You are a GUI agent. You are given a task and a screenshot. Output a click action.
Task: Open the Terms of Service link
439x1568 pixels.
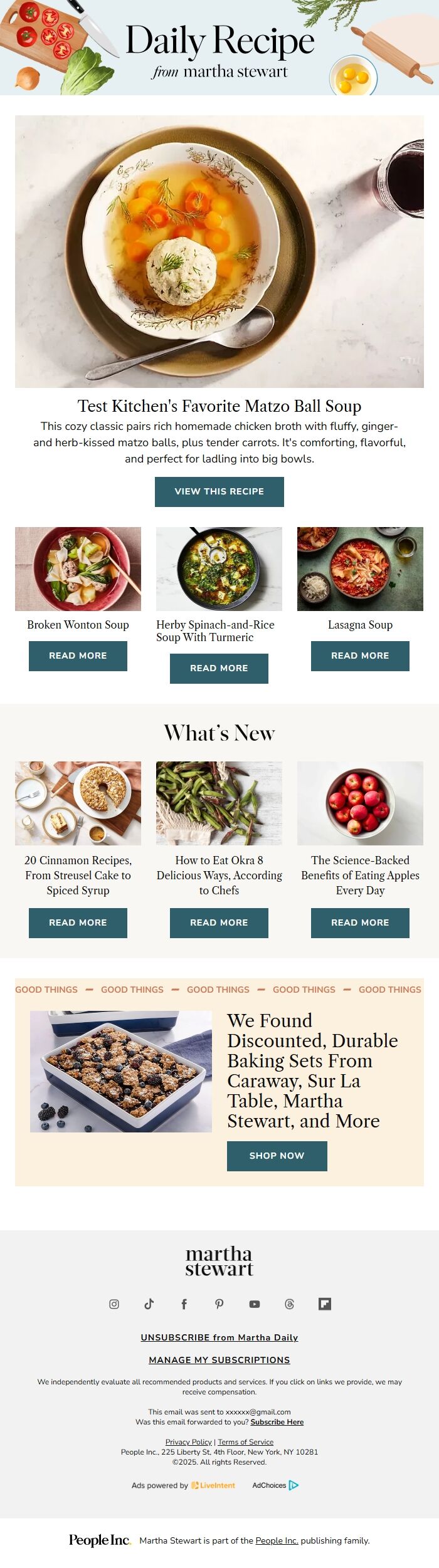point(246,1442)
